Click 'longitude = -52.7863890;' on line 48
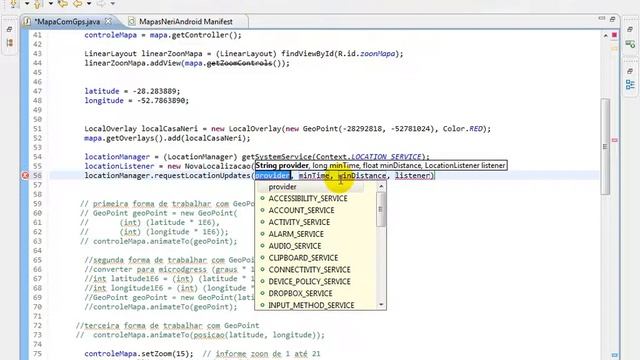Viewport: 640px width, 360px height. pos(137,100)
